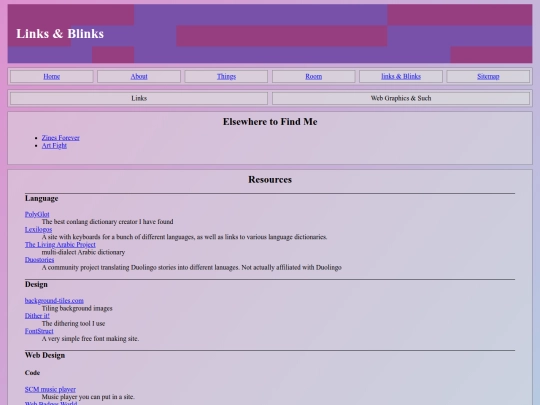Screen dimensions: 540x405
Task: Open the Sitemap link
Action: coord(488,76)
